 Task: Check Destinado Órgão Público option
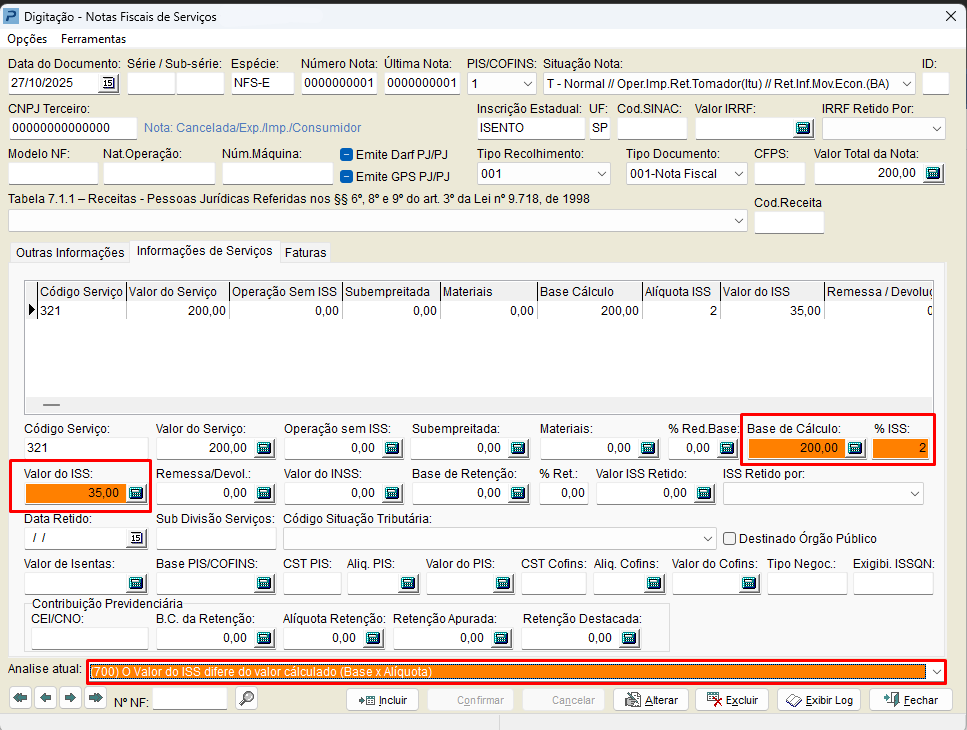point(729,538)
